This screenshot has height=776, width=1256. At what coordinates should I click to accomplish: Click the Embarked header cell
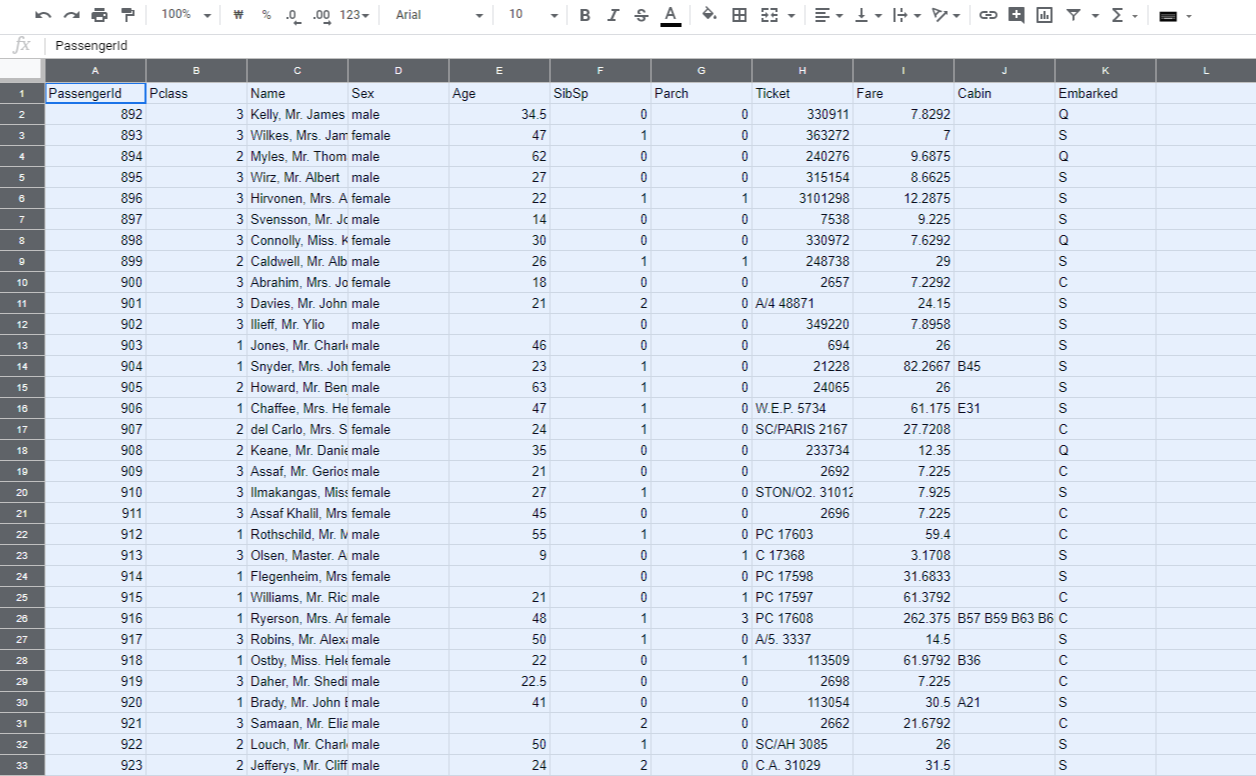(x=1105, y=93)
